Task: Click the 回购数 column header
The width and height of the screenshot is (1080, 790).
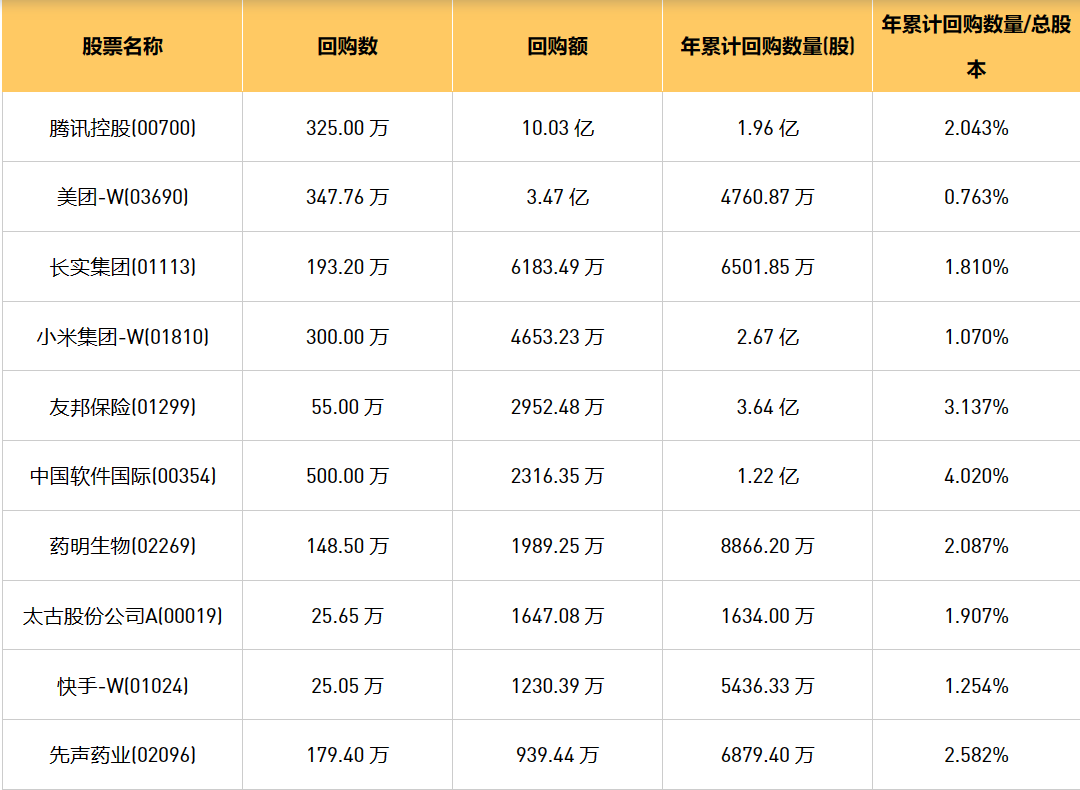Action: 347,46
